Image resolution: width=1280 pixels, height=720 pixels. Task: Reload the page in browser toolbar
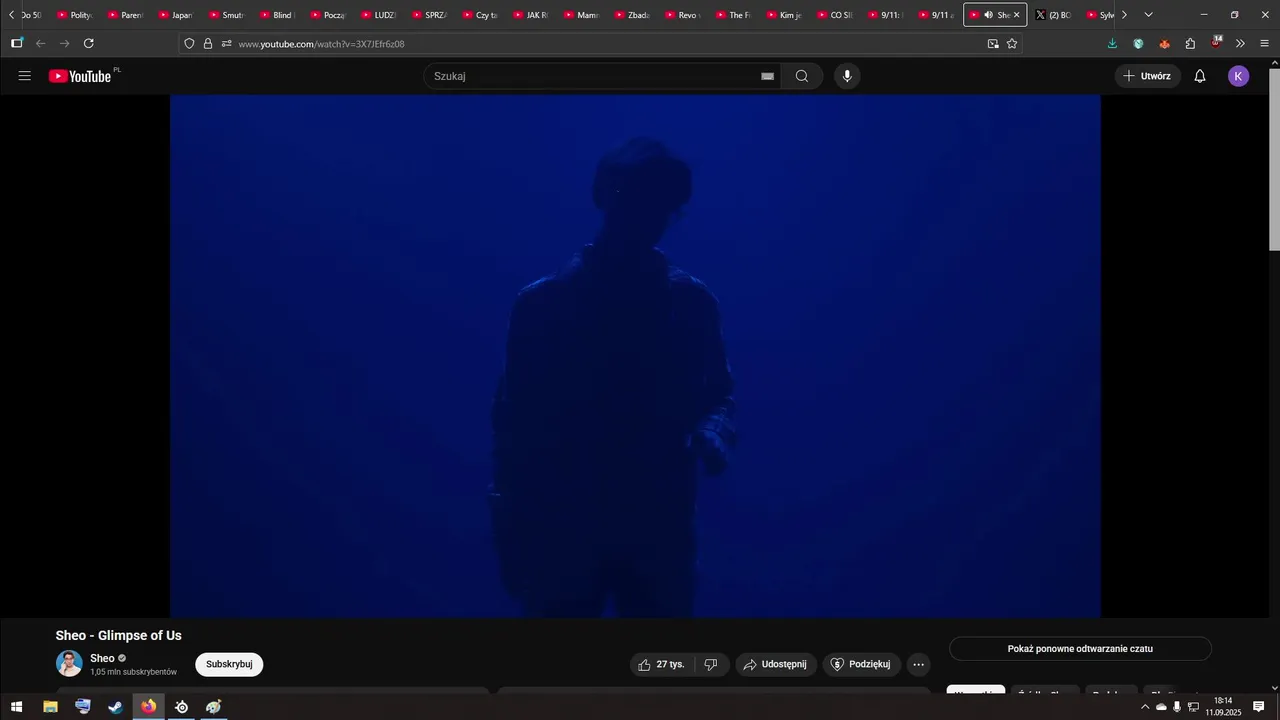pos(88,43)
